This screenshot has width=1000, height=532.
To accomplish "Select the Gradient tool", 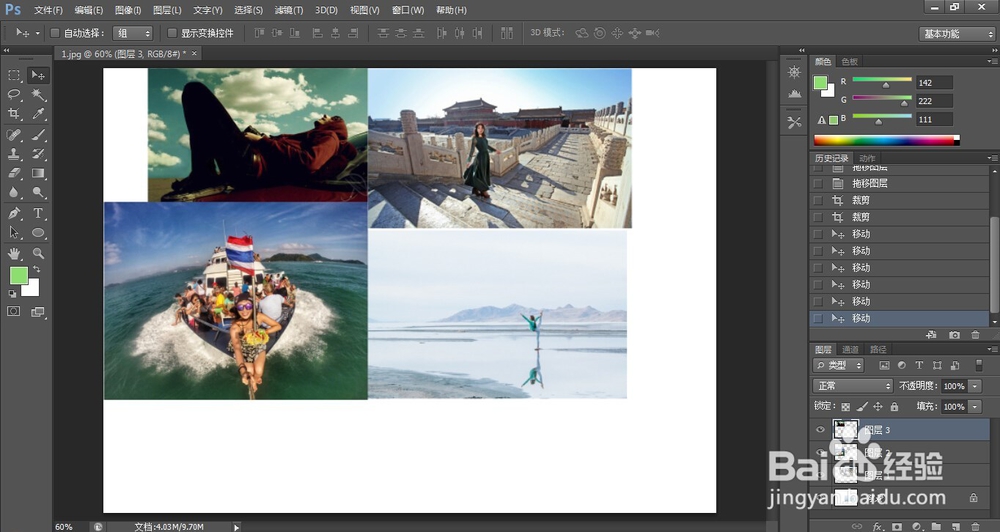I will 38,173.
